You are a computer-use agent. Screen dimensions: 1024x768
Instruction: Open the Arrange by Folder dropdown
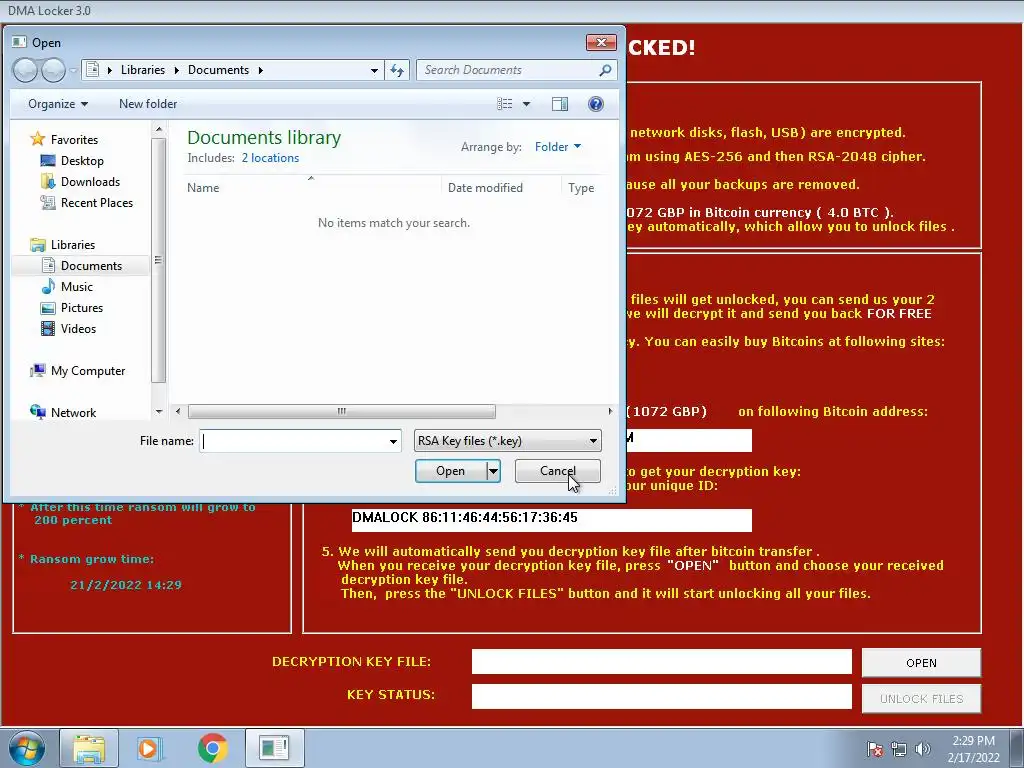pyautogui.click(x=558, y=147)
